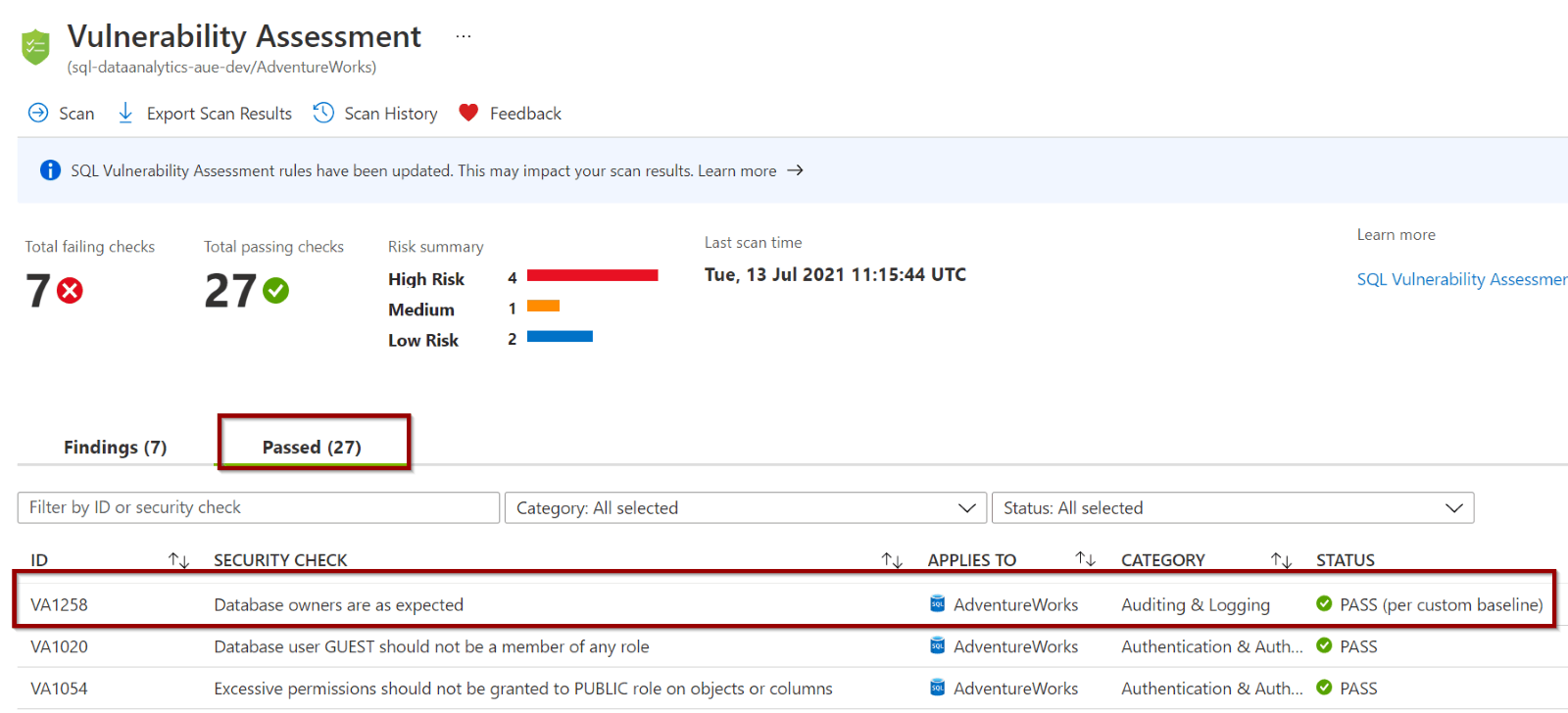Click the STATUS column header
This screenshot has height=713, width=1568.
click(x=1345, y=560)
